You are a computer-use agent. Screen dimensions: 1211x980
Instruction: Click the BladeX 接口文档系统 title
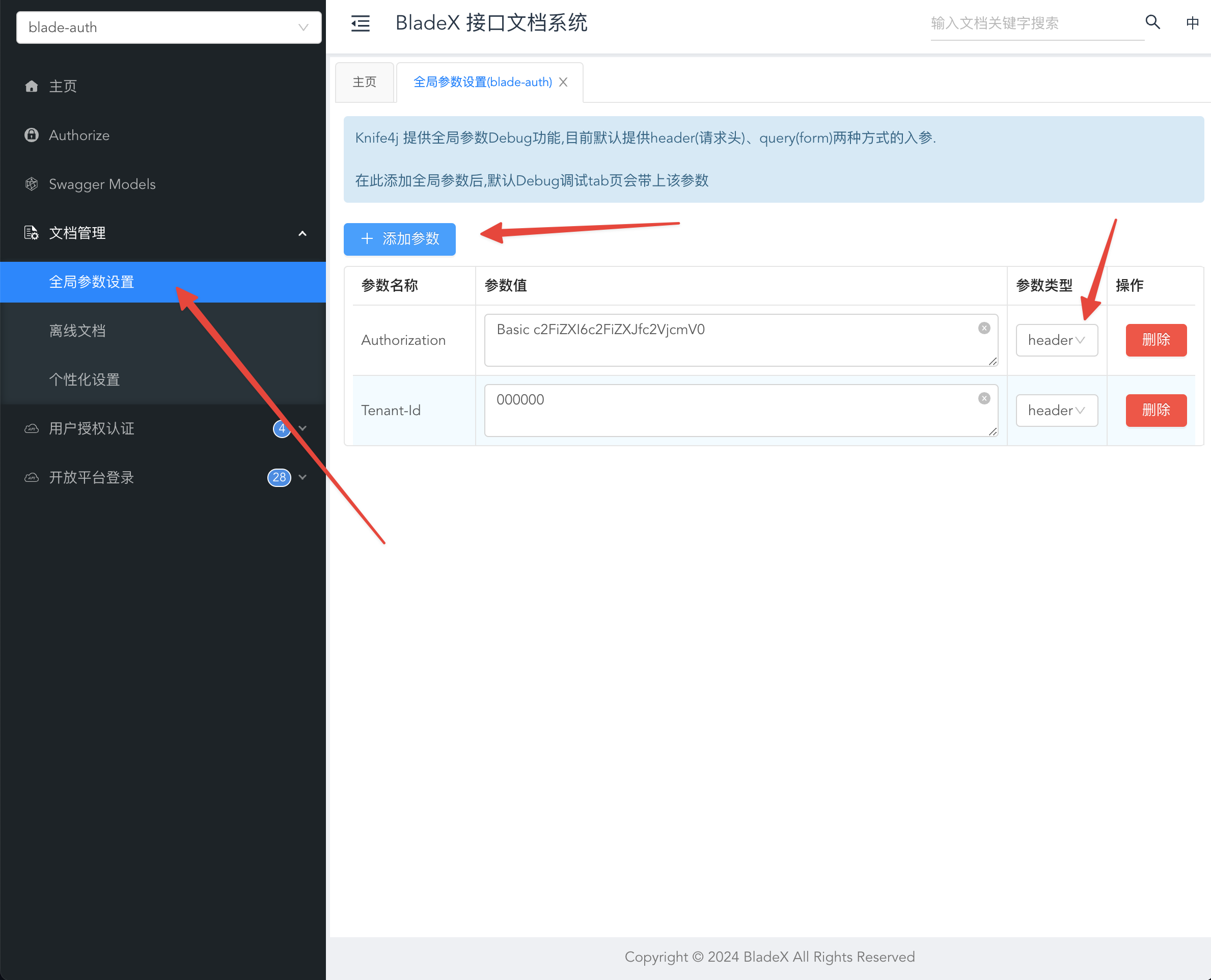[x=491, y=23]
